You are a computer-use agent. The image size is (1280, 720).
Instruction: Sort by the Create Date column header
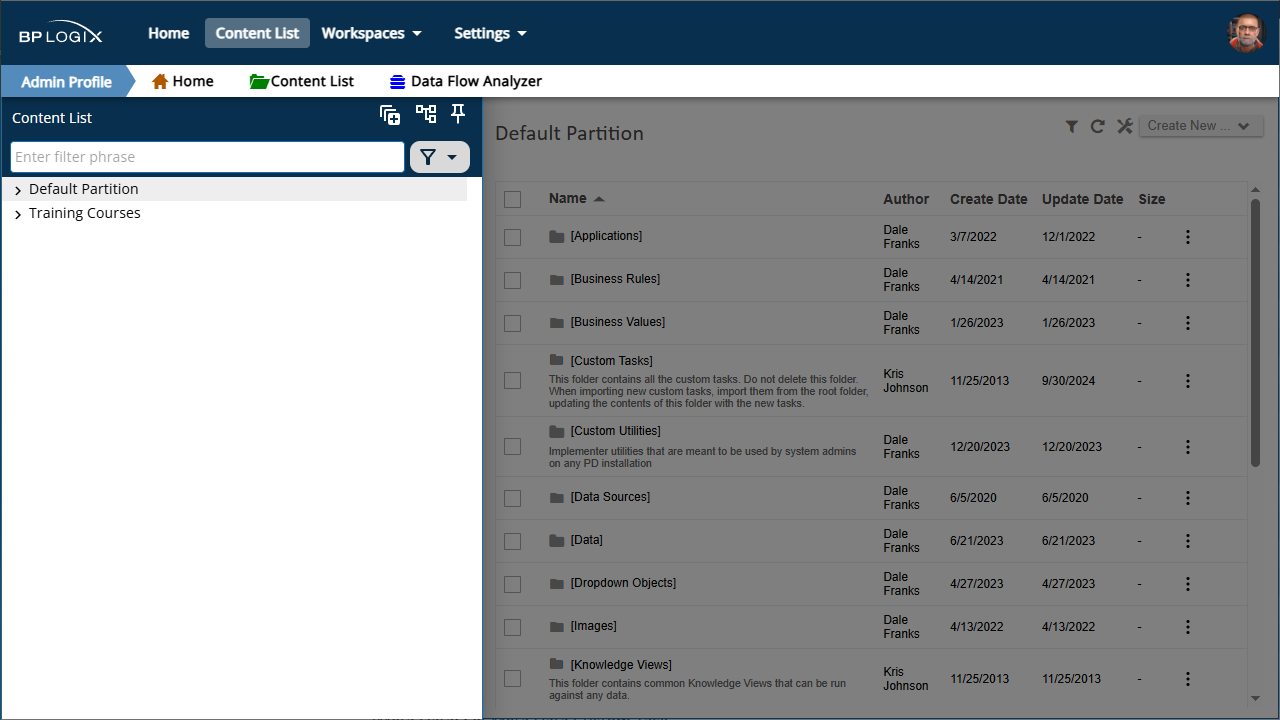click(988, 199)
